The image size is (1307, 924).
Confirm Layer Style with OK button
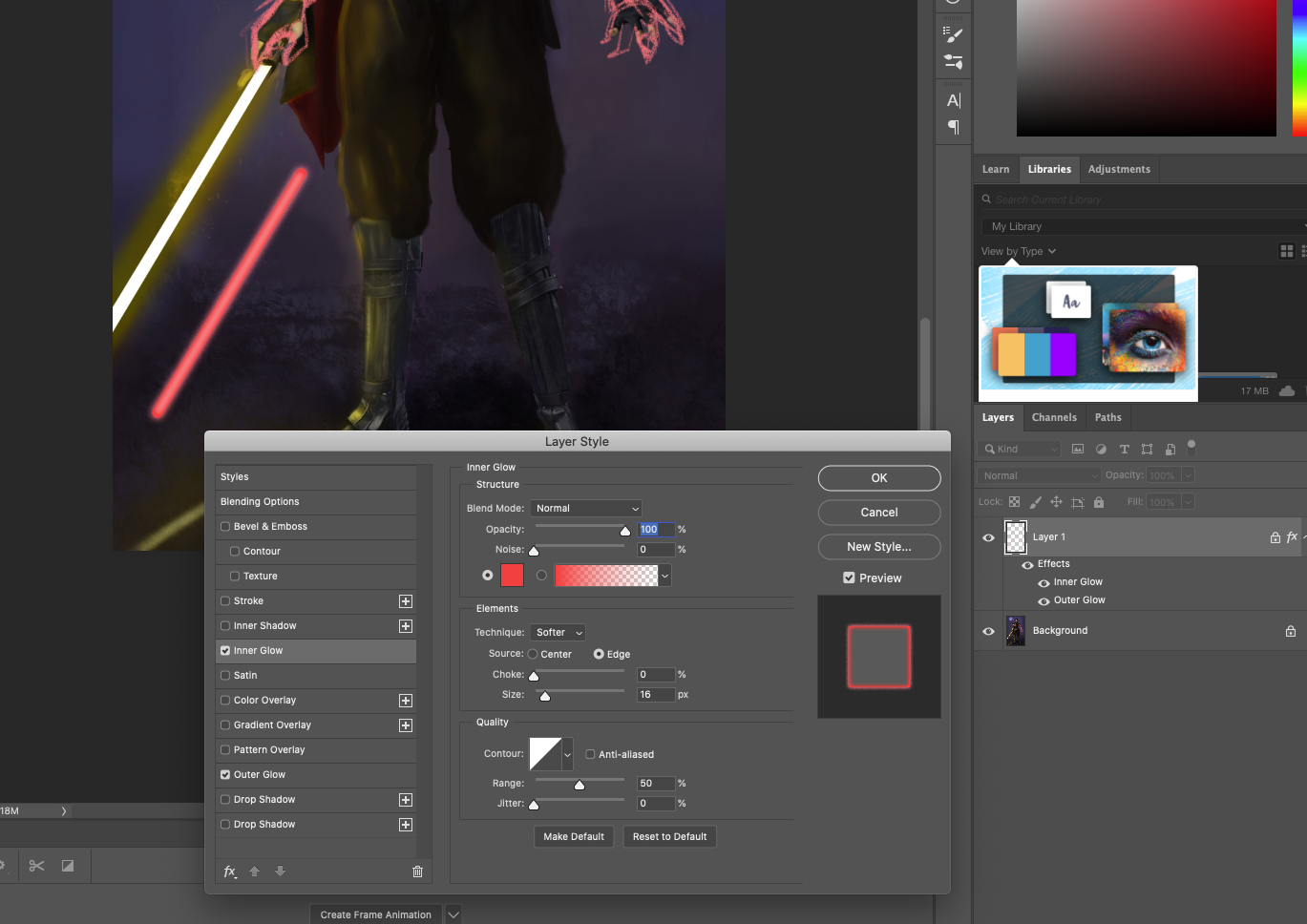879,478
